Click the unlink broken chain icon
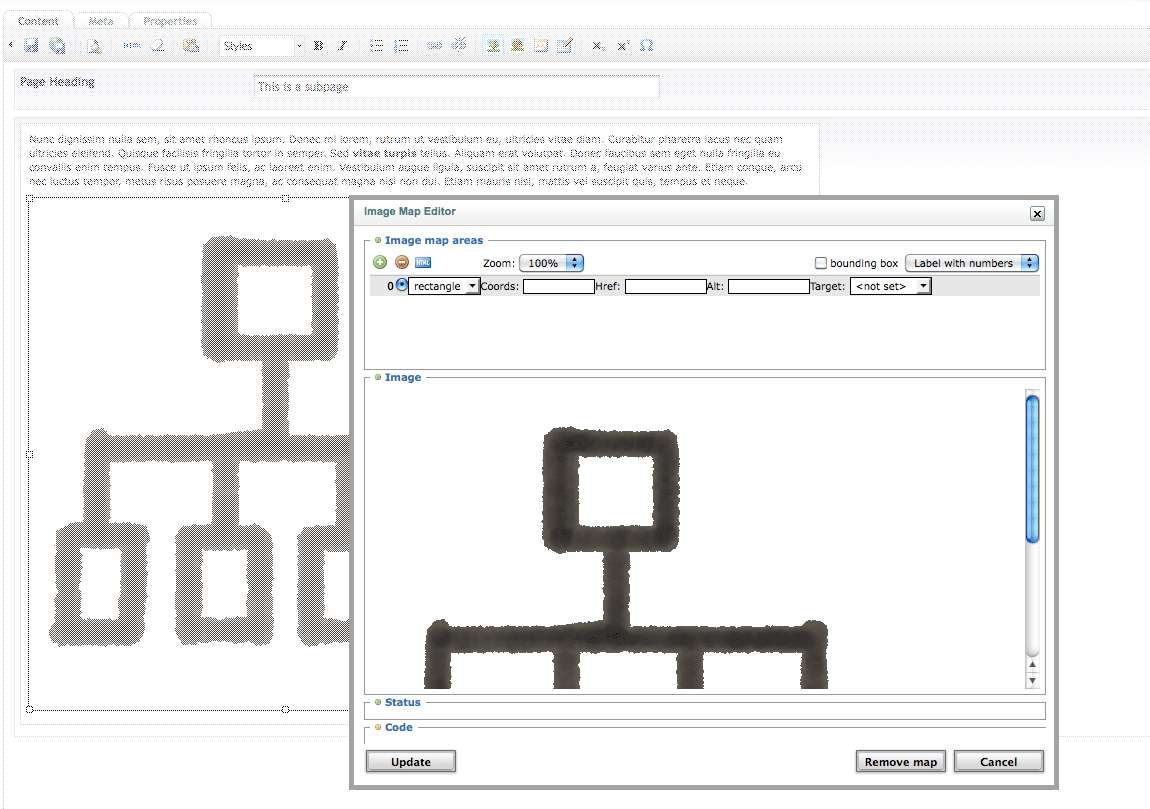Viewport: 1150px width, 809px height. [x=459, y=45]
